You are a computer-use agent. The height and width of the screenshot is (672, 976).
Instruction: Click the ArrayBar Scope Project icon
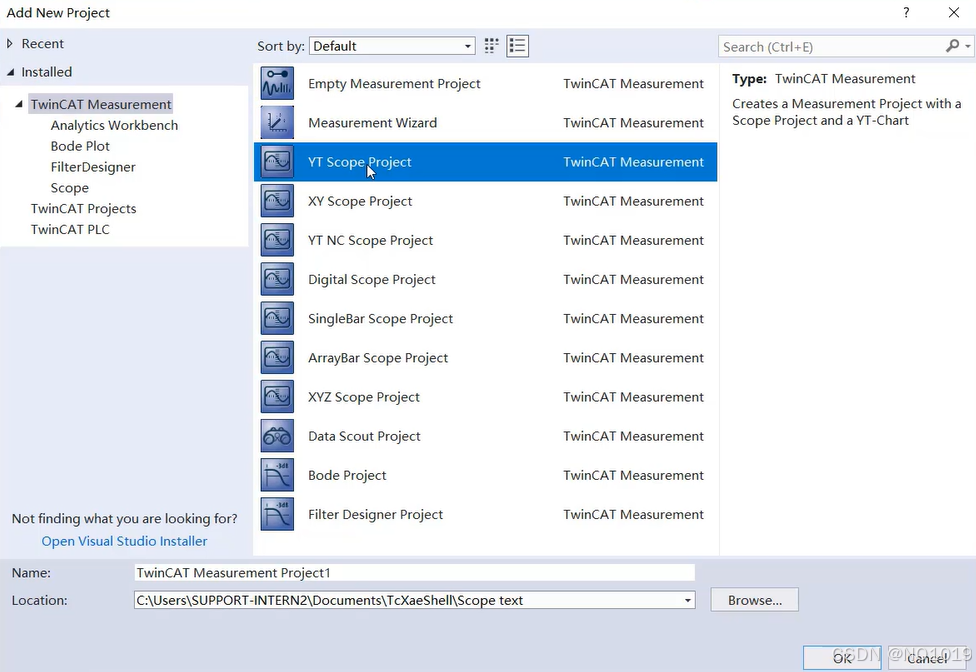click(277, 358)
